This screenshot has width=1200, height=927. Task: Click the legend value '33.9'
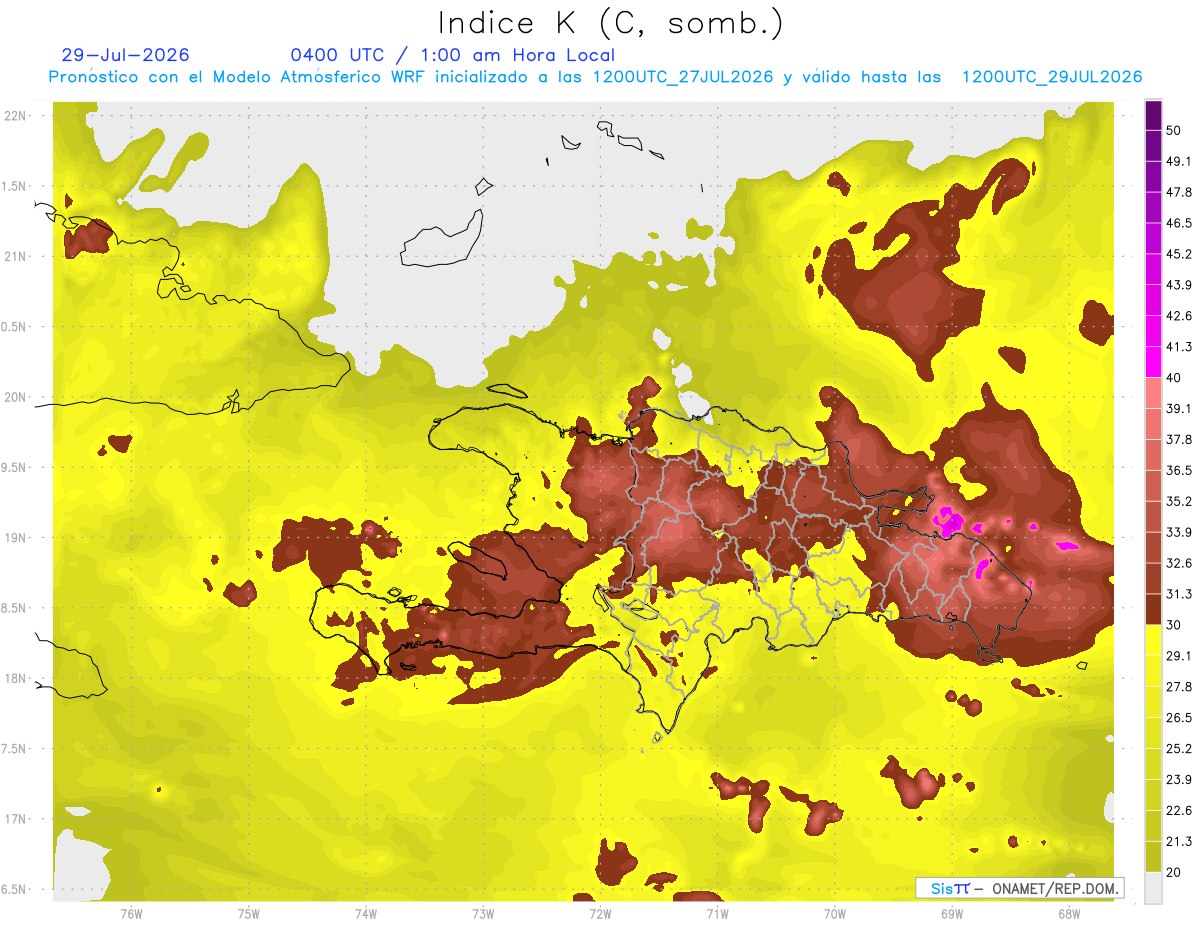click(1179, 532)
